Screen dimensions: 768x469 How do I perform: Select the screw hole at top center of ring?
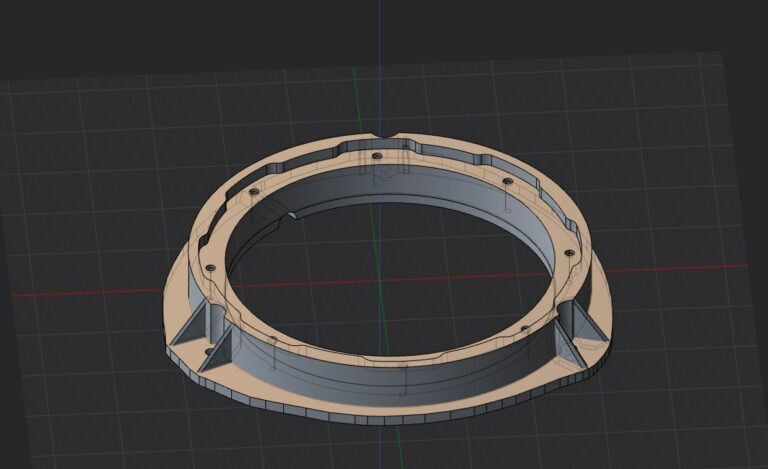point(376,156)
